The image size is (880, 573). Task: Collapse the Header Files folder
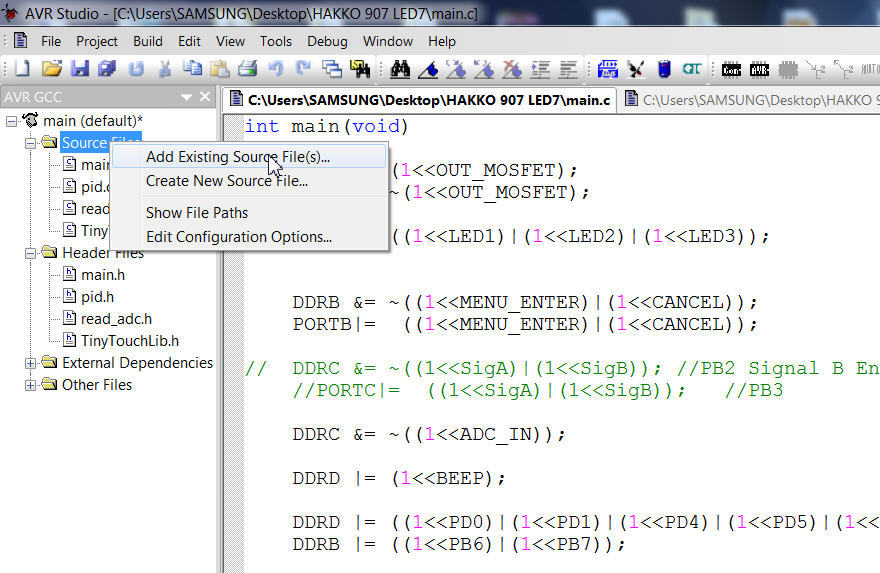coord(31,253)
